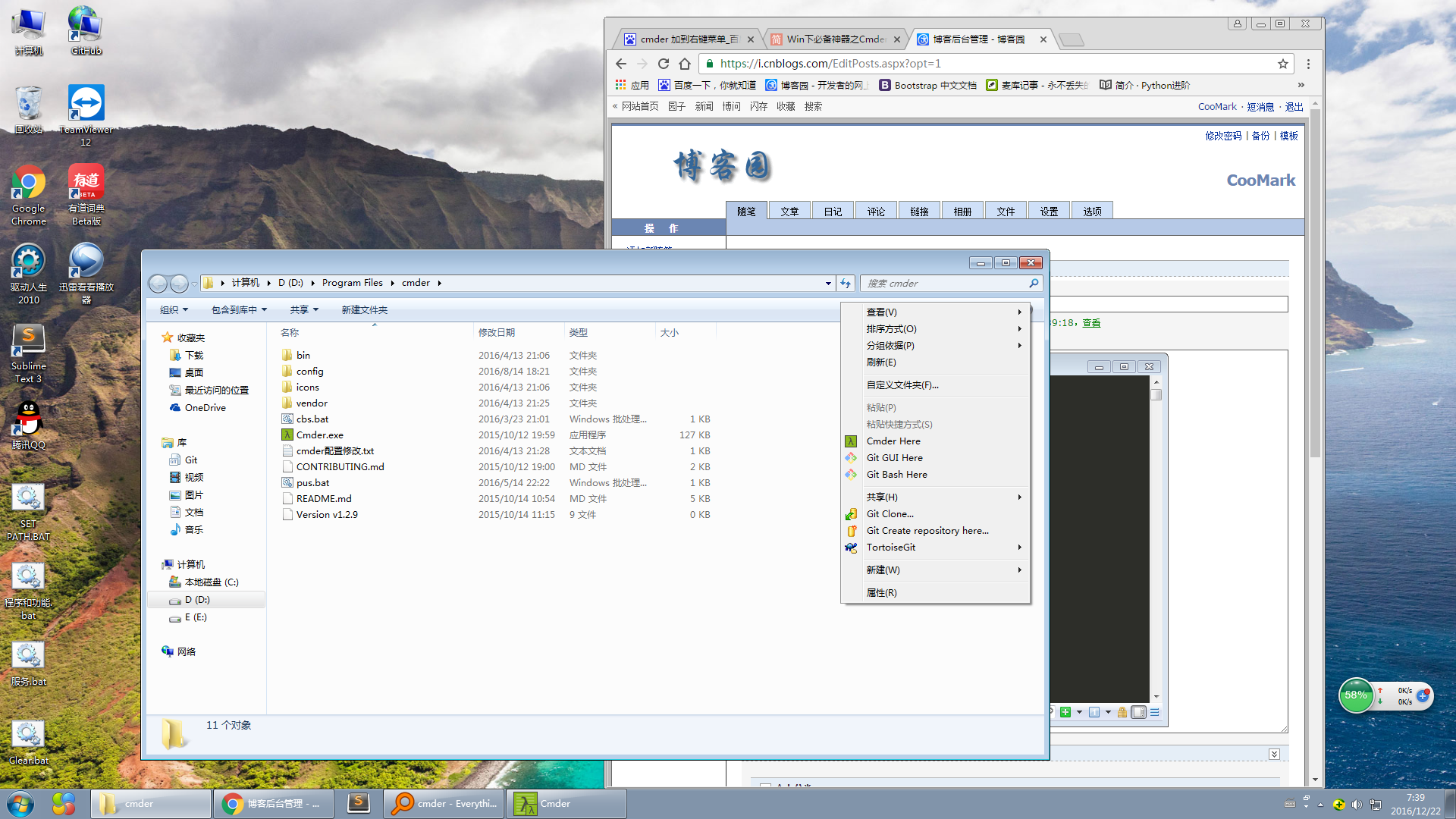This screenshot has width=1456, height=819.
Task: Select the D (D:) drive in sidebar
Action: click(206, 600)
